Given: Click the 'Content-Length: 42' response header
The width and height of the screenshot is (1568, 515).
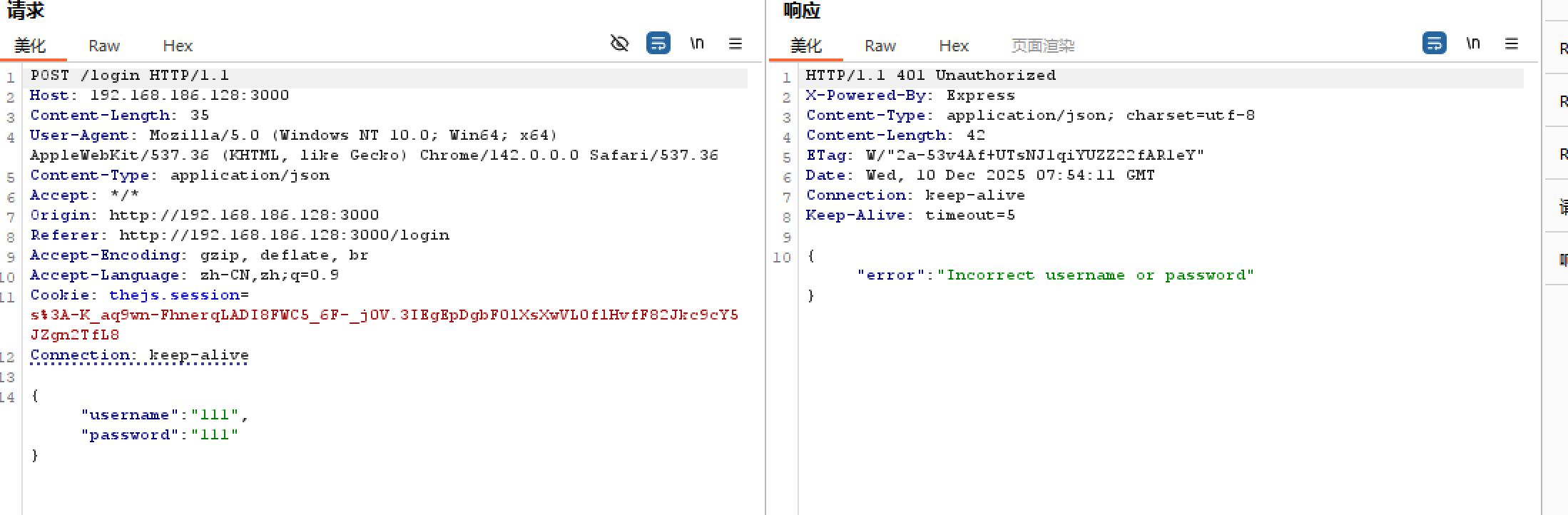Looking at the screenshot, I should pyautogui.click(x=896, y=136).
